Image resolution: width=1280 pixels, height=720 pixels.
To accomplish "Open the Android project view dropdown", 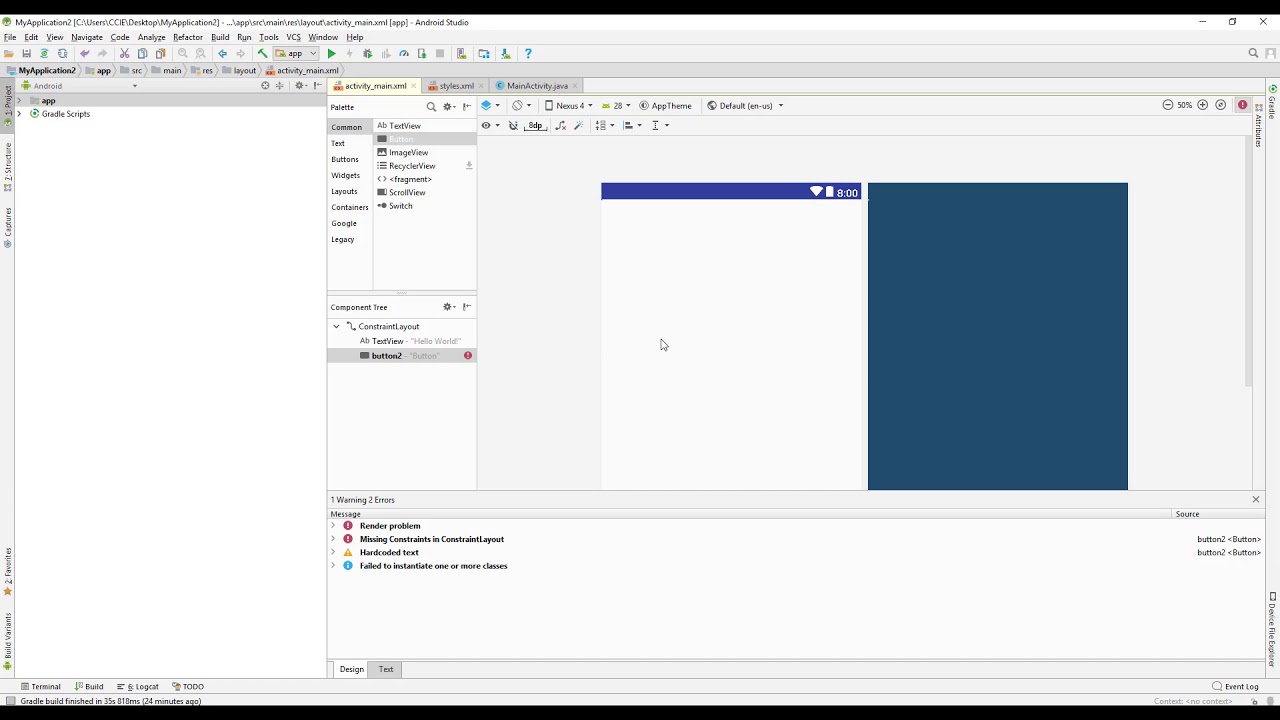I will [x=80, y=86].
